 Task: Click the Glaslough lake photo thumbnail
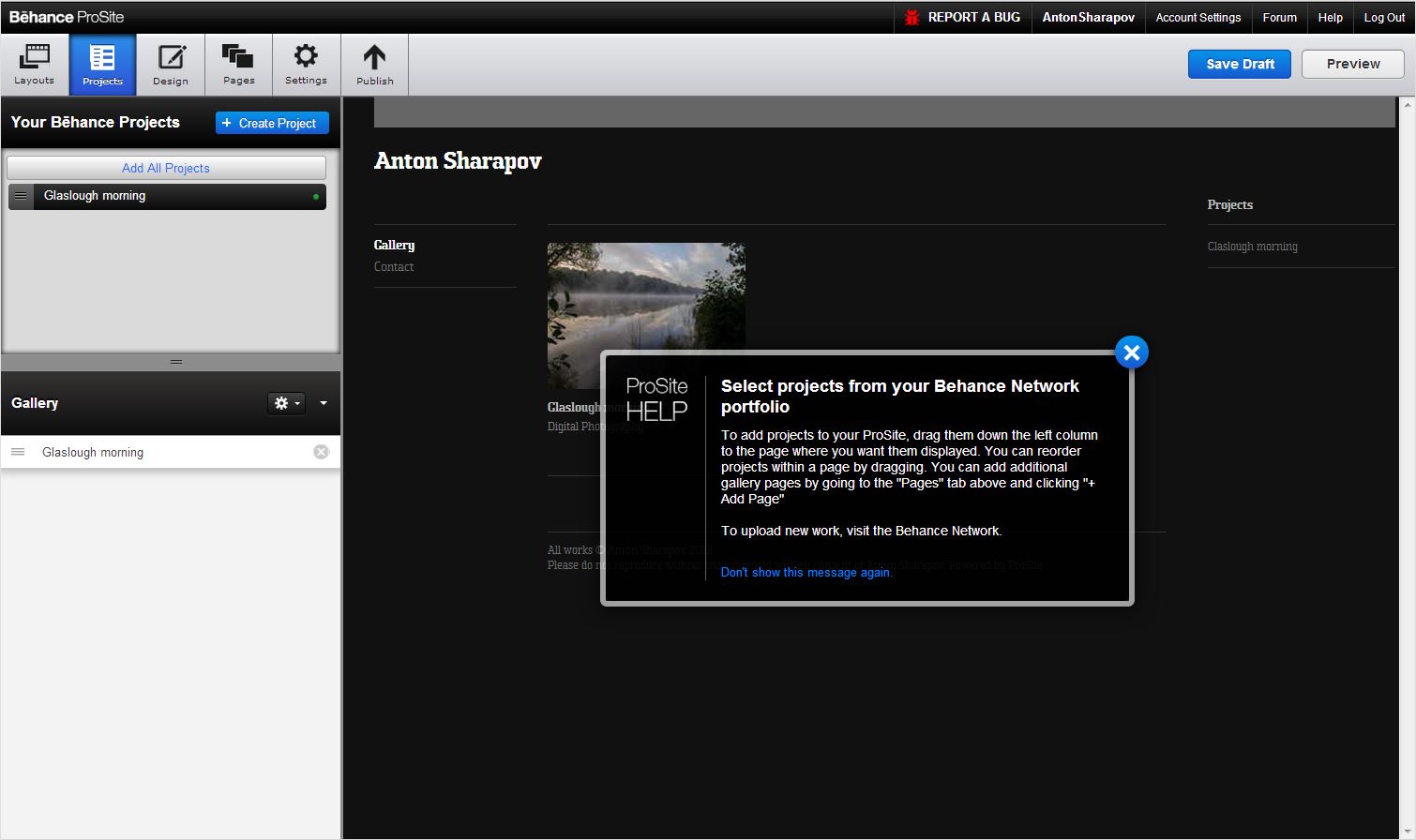click(646, 316)
